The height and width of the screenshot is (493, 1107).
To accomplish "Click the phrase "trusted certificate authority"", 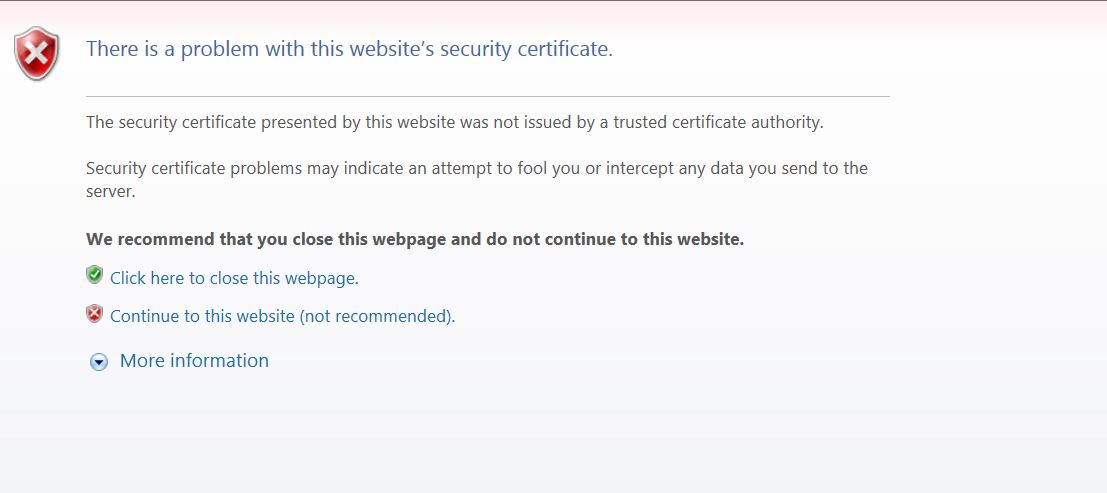I will pos(718,122).
